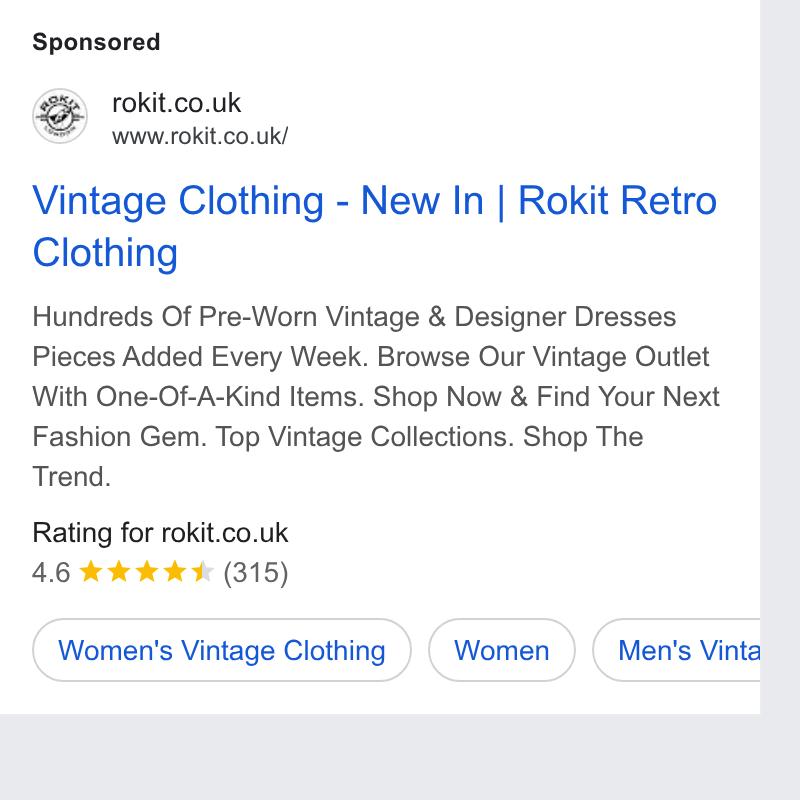Click the half-filled fifth rating star

click(x=203, y=571)
